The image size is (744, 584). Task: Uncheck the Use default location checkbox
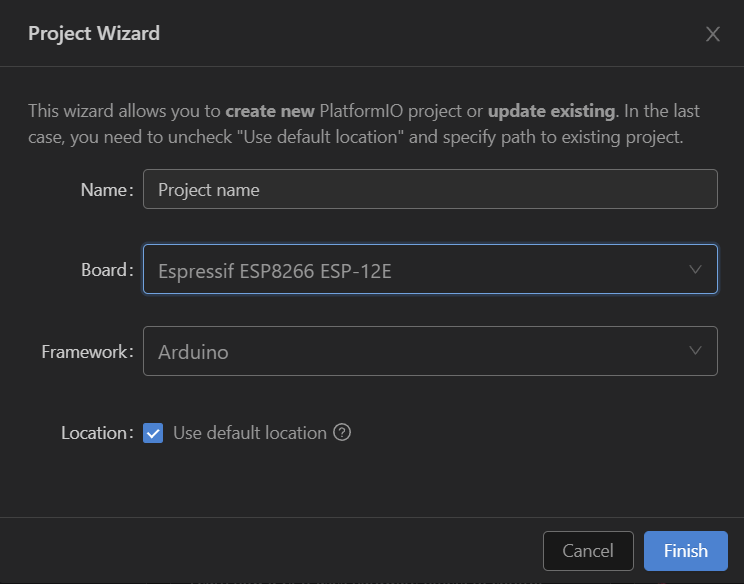coord(153,433)
